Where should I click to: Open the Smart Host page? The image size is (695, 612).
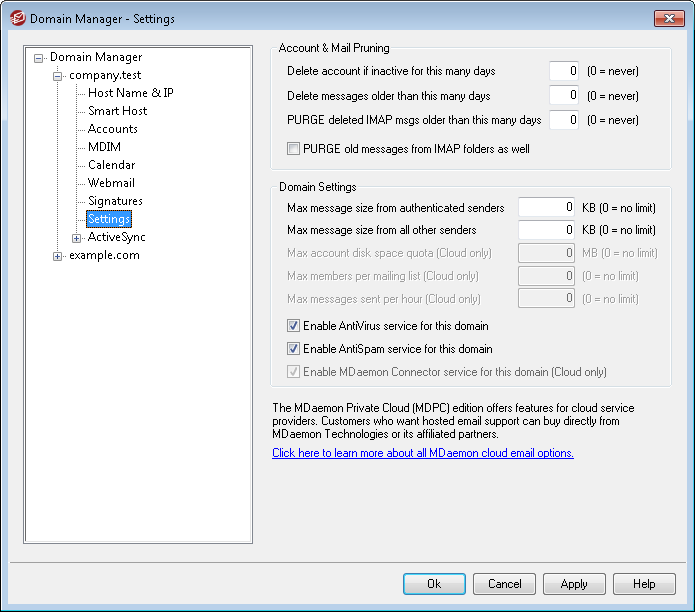coord(117,111)
